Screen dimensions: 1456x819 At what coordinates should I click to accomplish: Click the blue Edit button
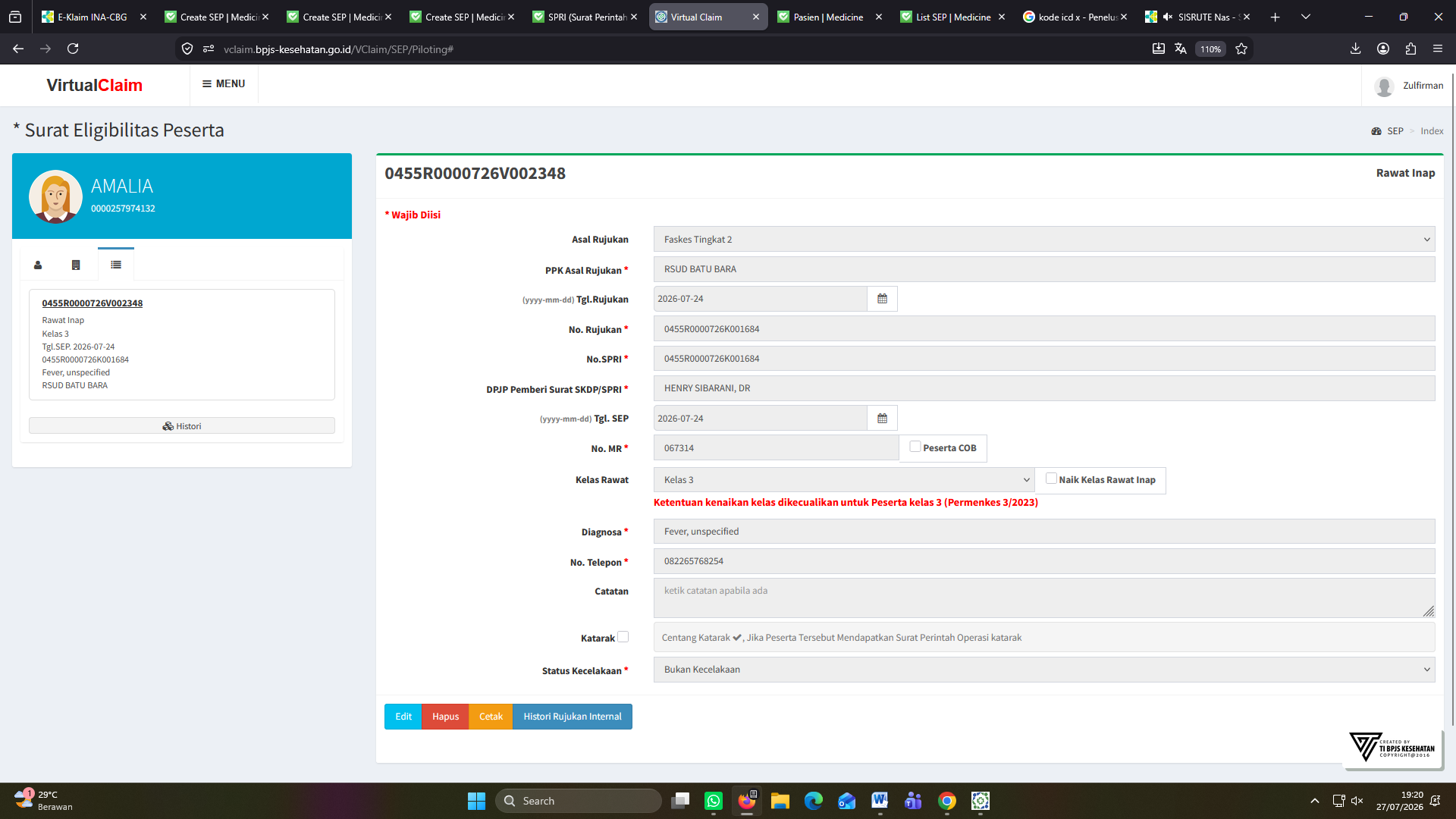click(403, 717)
